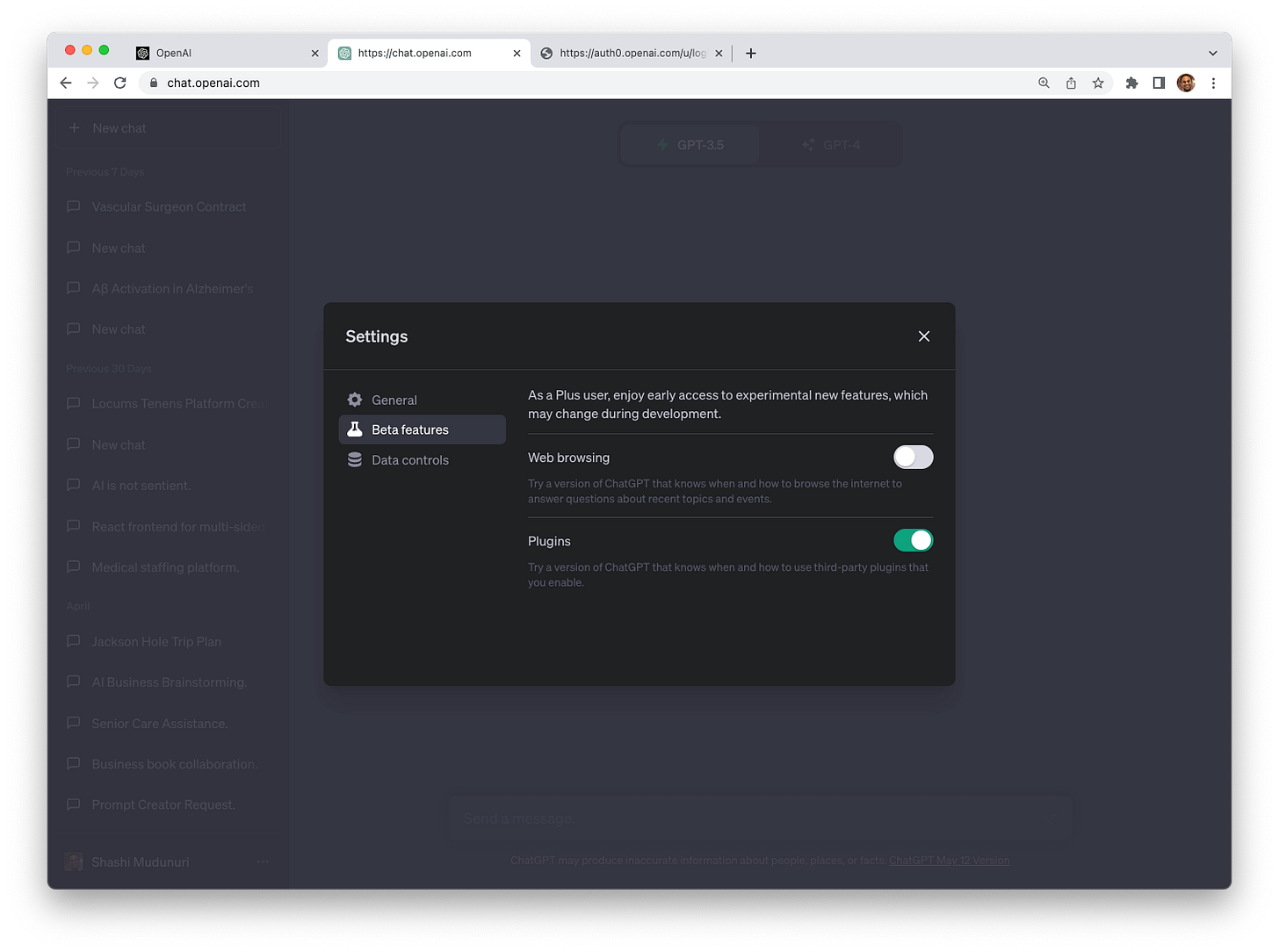The image size is (1279, 952).
Task: Select the auth0.openai.com browser tab
Action: pyautogui.click(x=628, y=53)
